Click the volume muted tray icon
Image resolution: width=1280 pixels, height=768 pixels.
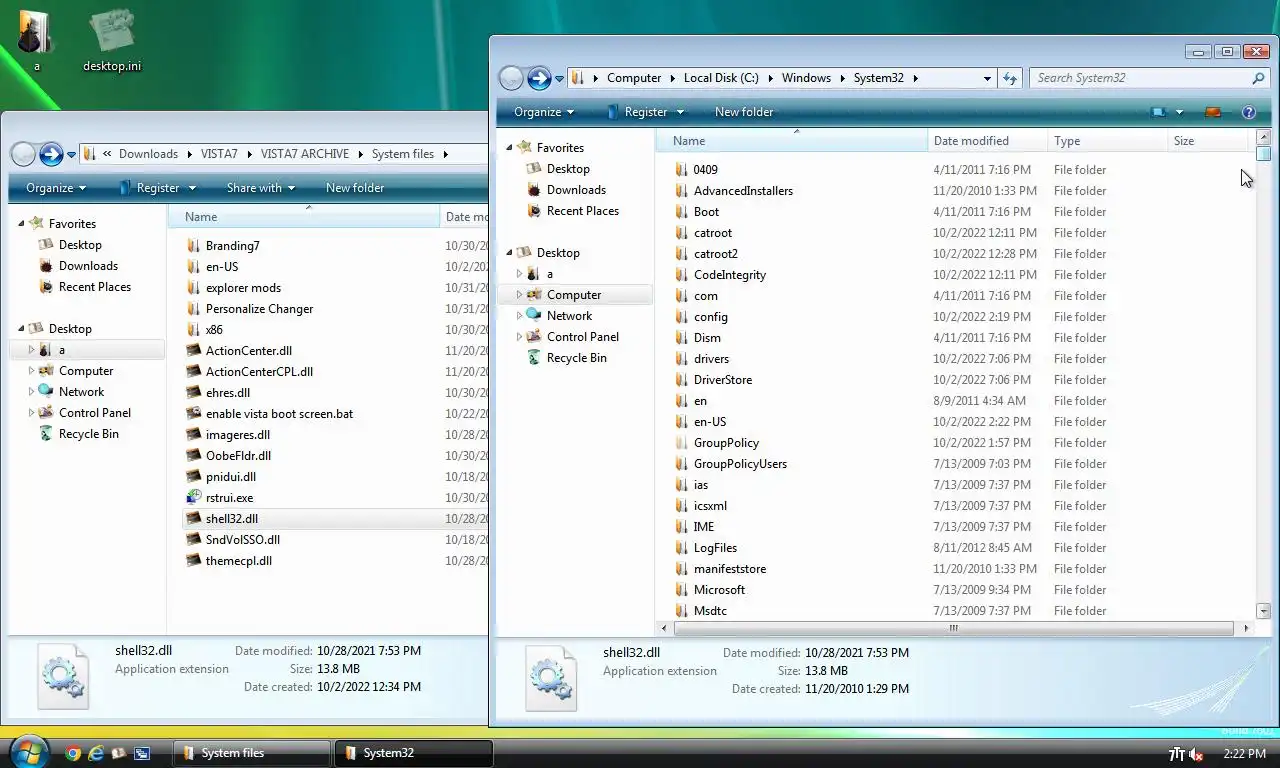(x=1195, y=754)
